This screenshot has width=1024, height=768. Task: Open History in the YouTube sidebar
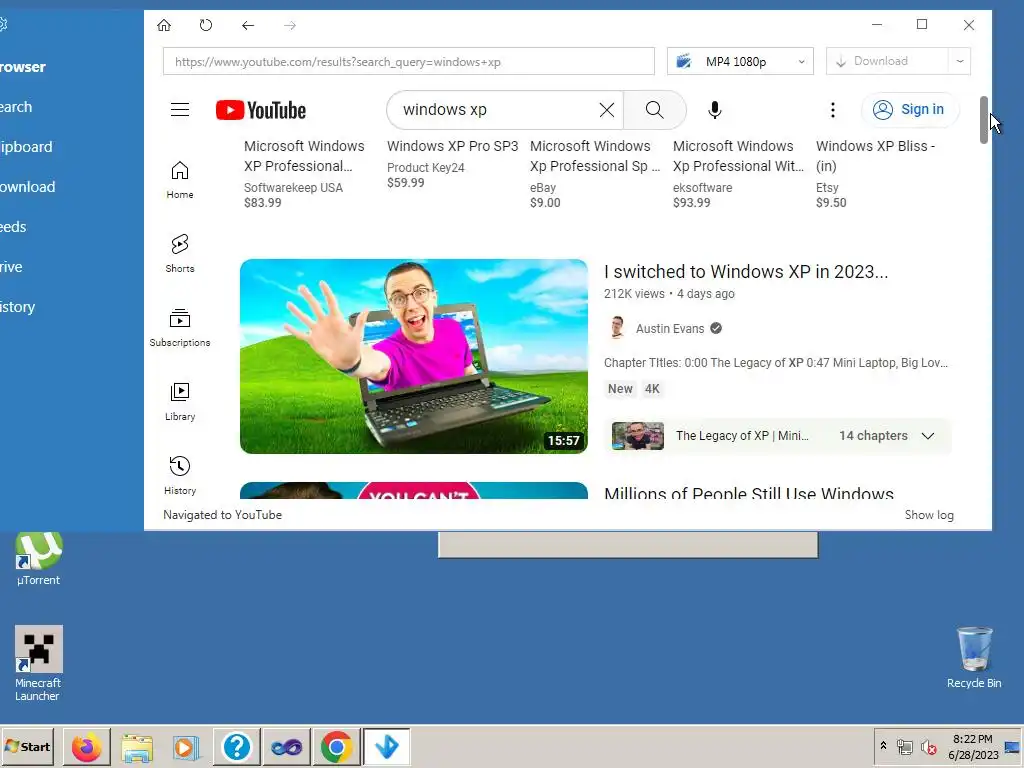[180, 475]
